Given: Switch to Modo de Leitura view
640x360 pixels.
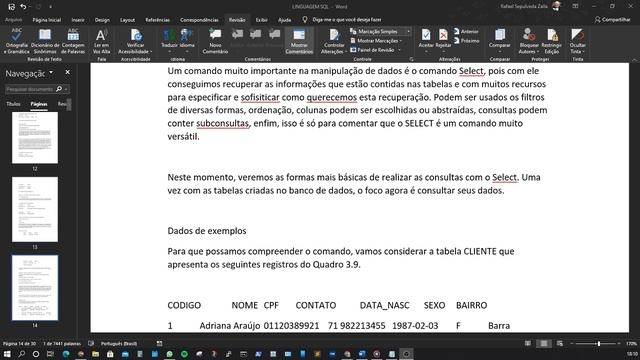Looking at the screenshot, I should pyautogui.click(x=528, y=344).
